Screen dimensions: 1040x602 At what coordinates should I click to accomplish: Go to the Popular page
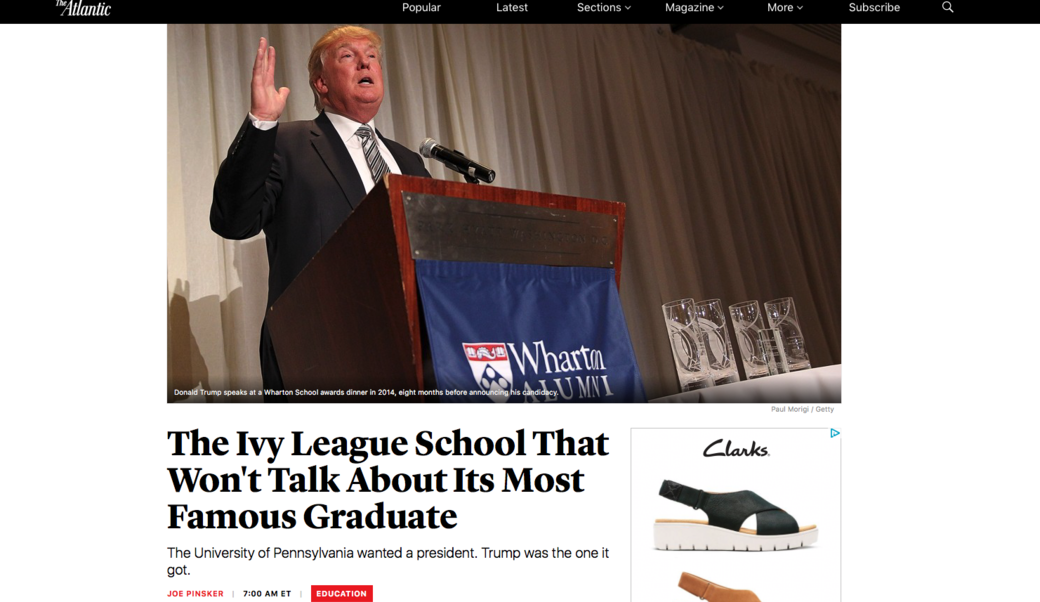click(x=421, y=7)
